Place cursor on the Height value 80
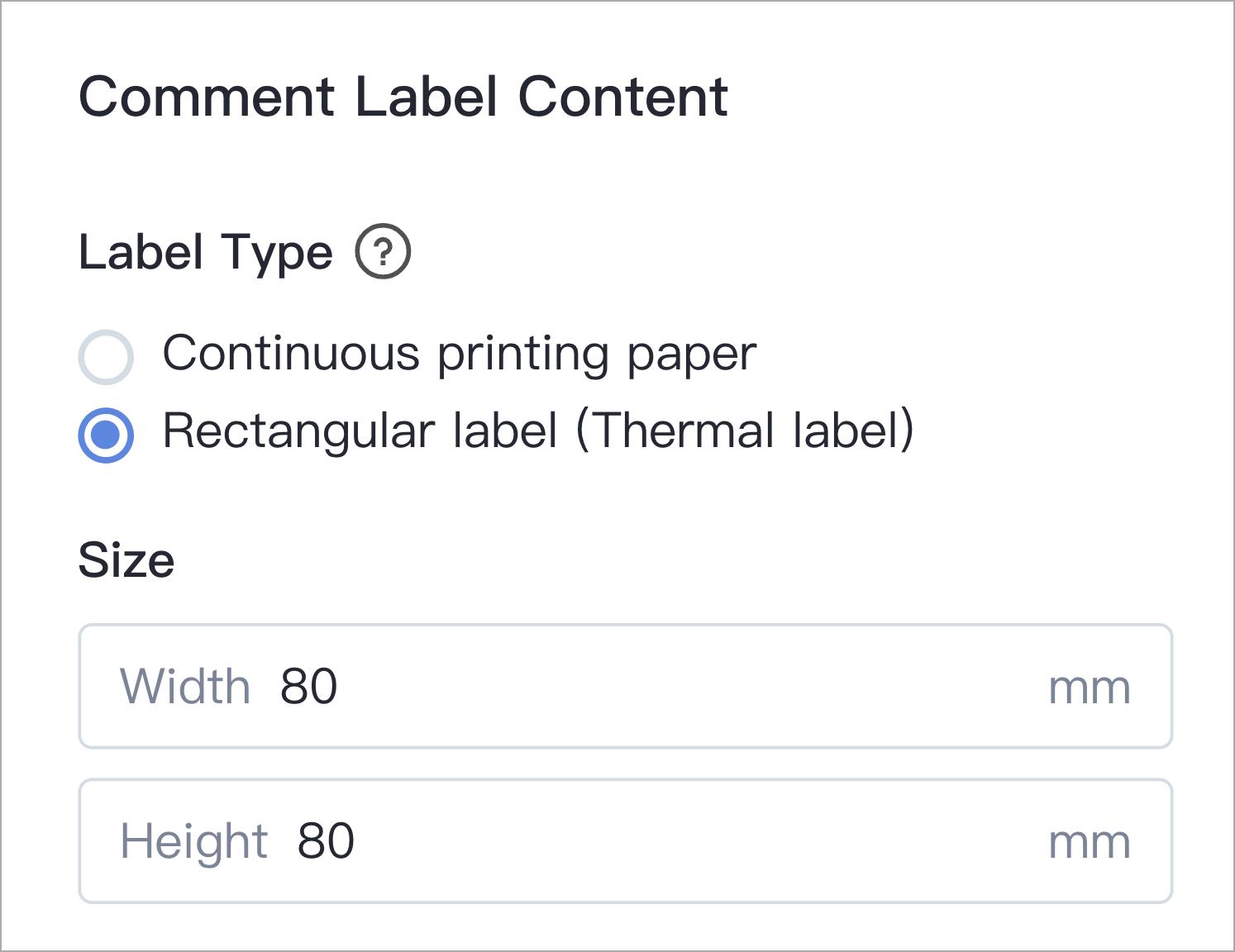 click(x=327, y=841)
